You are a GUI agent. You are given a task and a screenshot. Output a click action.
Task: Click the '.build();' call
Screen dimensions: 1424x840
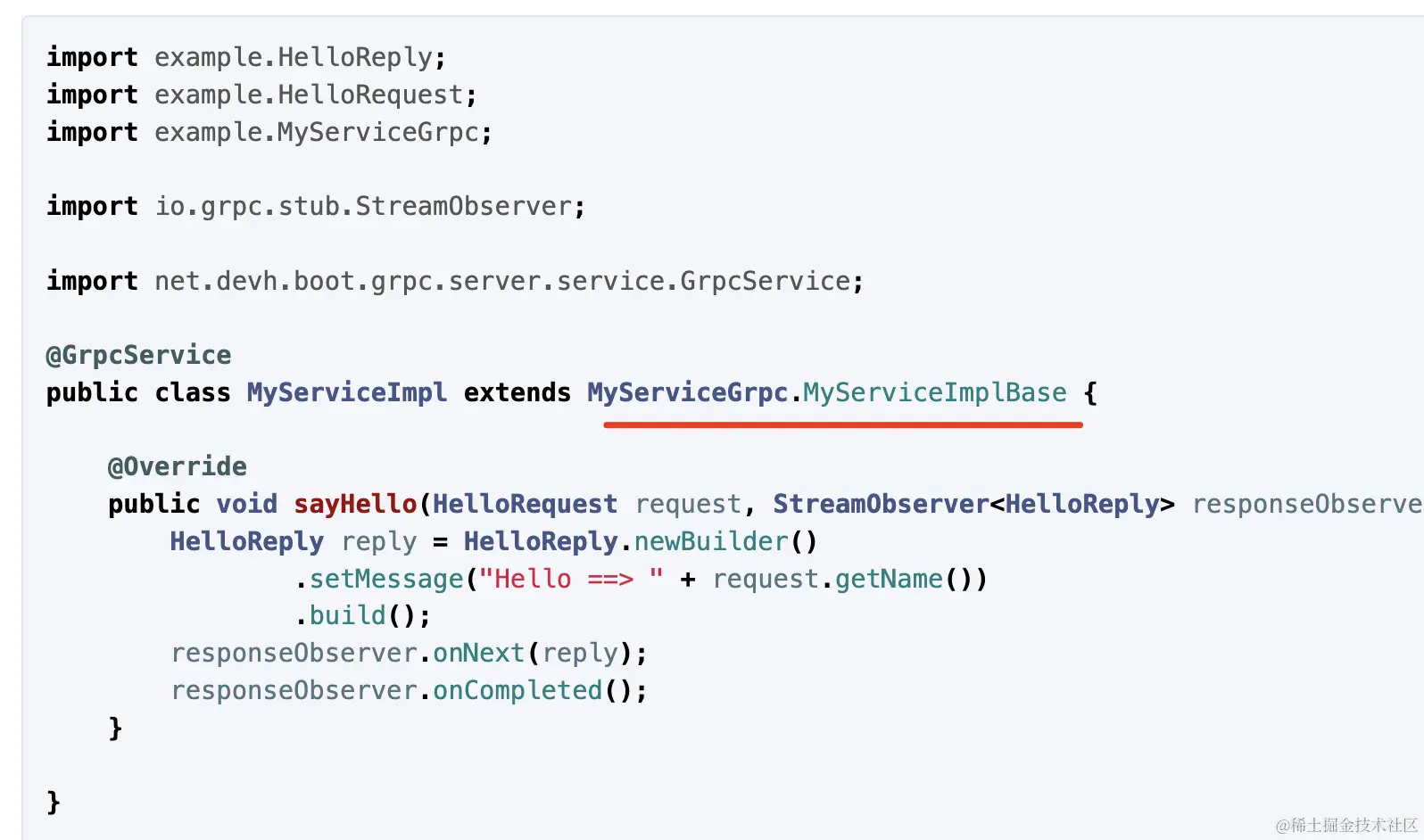(x=363, y=615)
